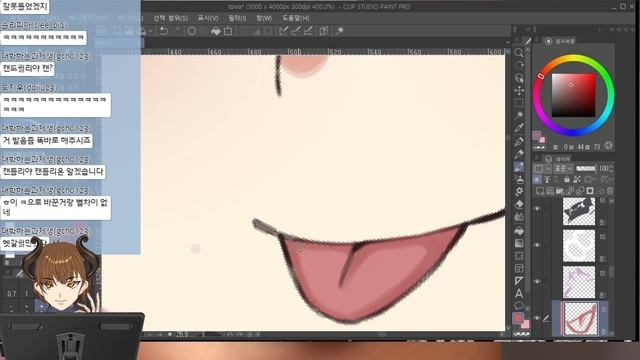
Task: Select the Ruler tool
Action: [519, 281]
